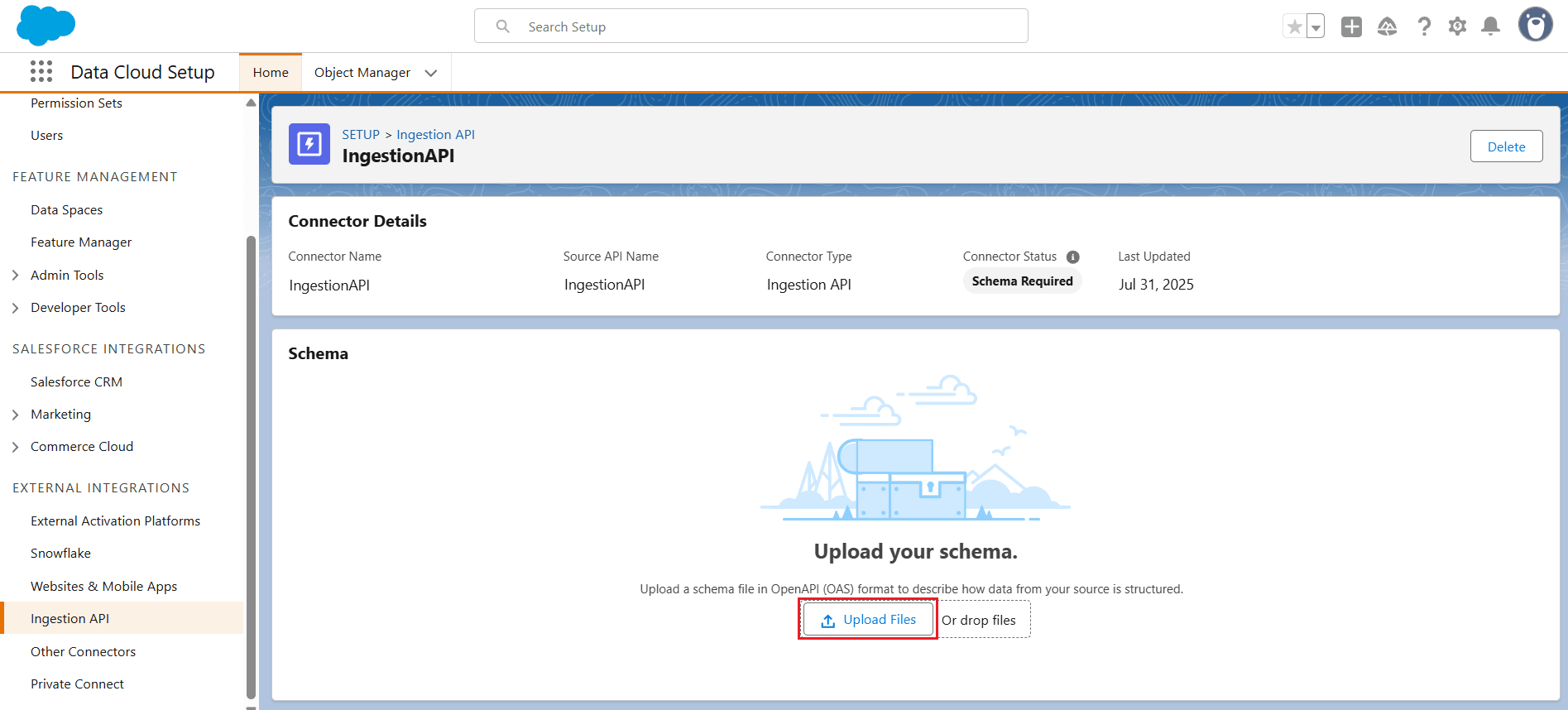This screenshot has height=710, width=1568.
Task: Open the favorites list dropdown arrow
Action: coord(1315,26)
